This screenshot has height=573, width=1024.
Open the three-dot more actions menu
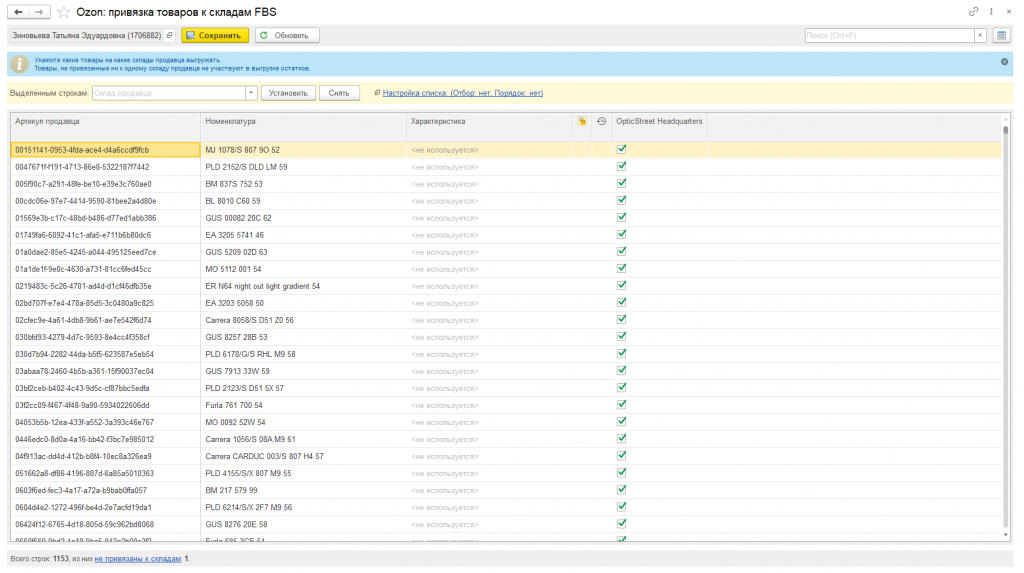click(991, 12)
